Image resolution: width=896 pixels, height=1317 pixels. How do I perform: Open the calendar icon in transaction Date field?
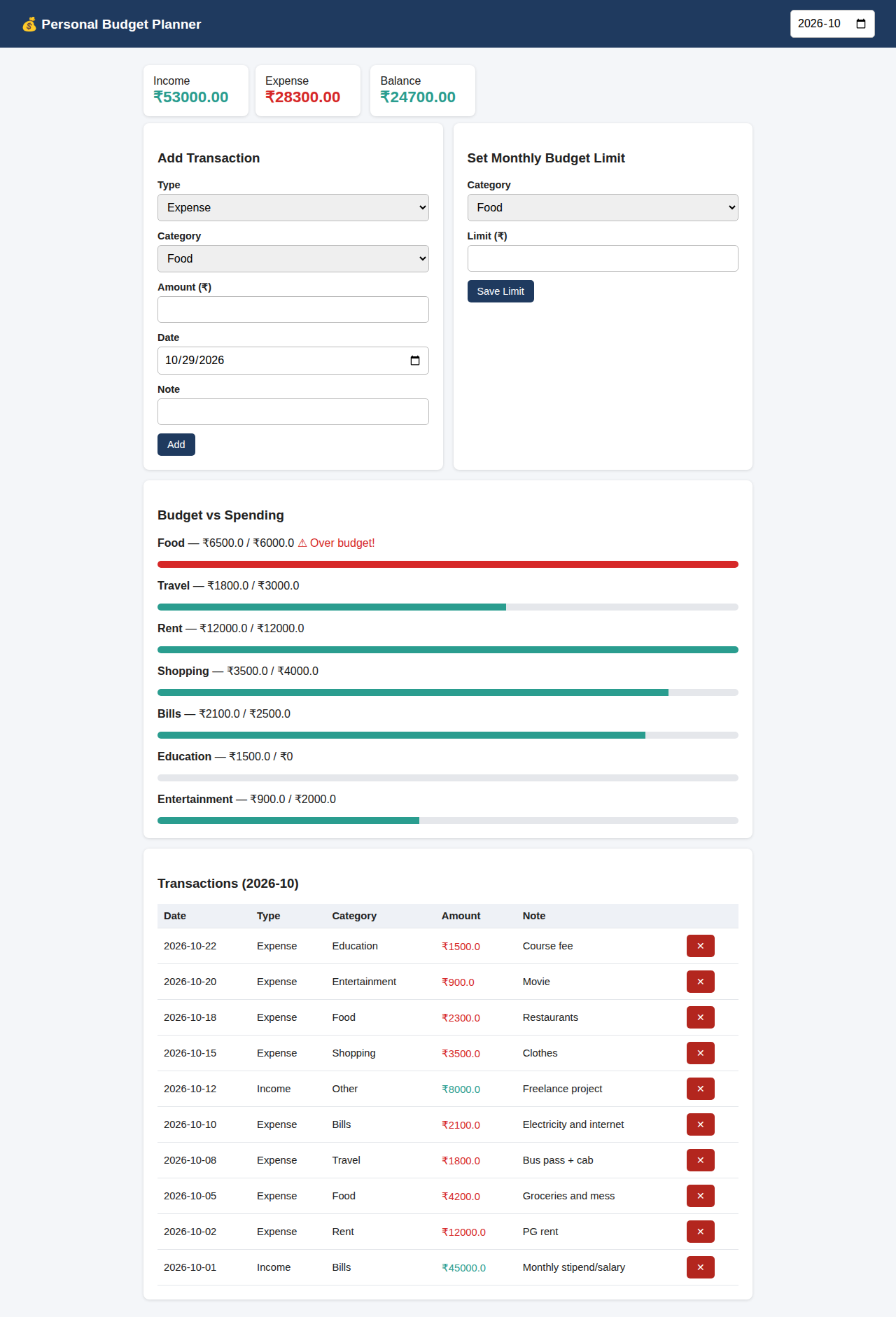pyautogui.click(x=415, y=361)
